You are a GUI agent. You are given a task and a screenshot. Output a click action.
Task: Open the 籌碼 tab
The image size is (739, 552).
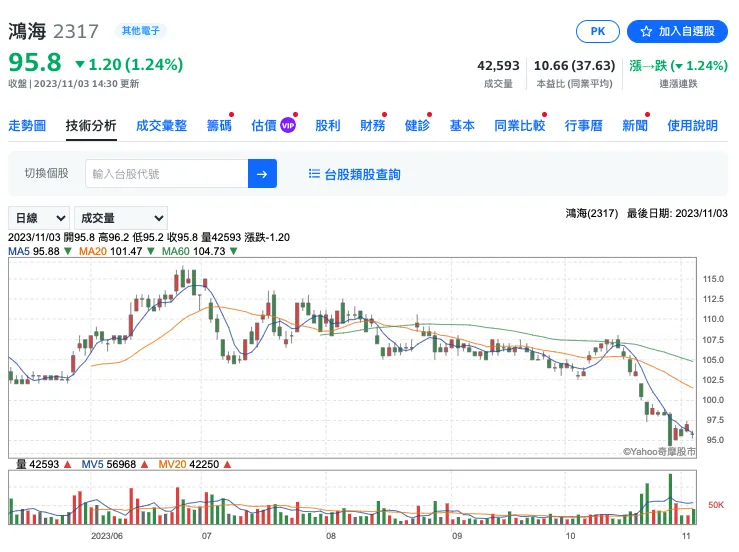(x=219, y=125)
